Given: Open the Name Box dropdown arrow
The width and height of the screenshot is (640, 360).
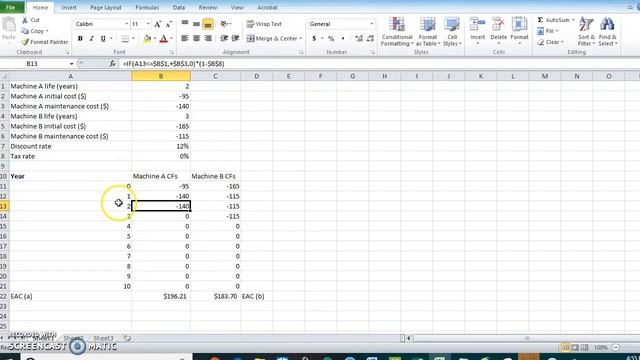Looking at the screenshot, I should click(71, 64).
